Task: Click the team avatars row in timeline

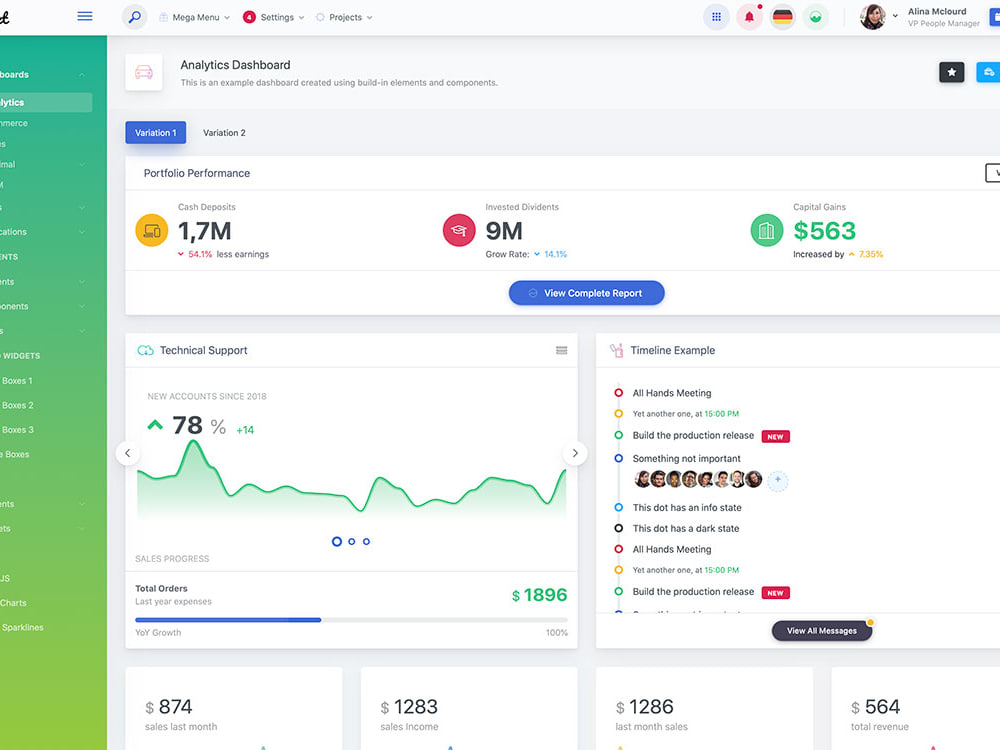Action: [698, 480]
